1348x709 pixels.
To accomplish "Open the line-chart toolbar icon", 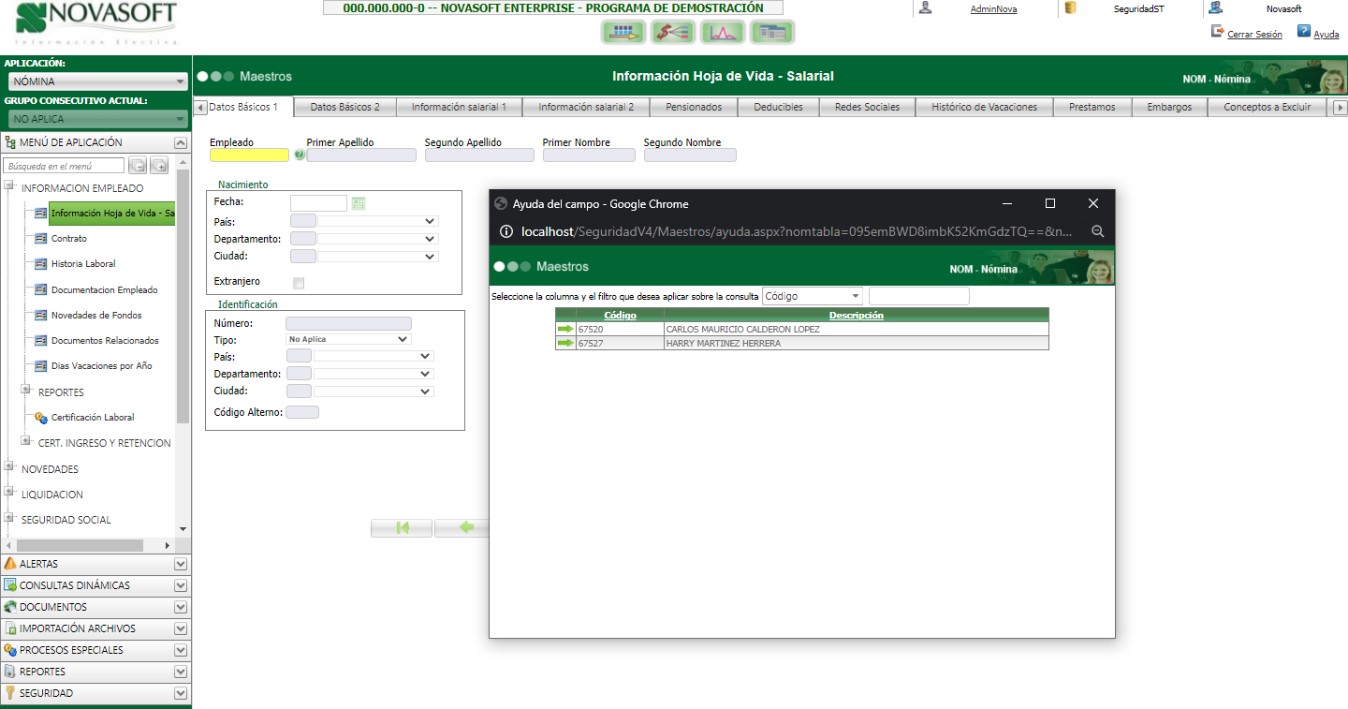I will [x=722, y=32].
